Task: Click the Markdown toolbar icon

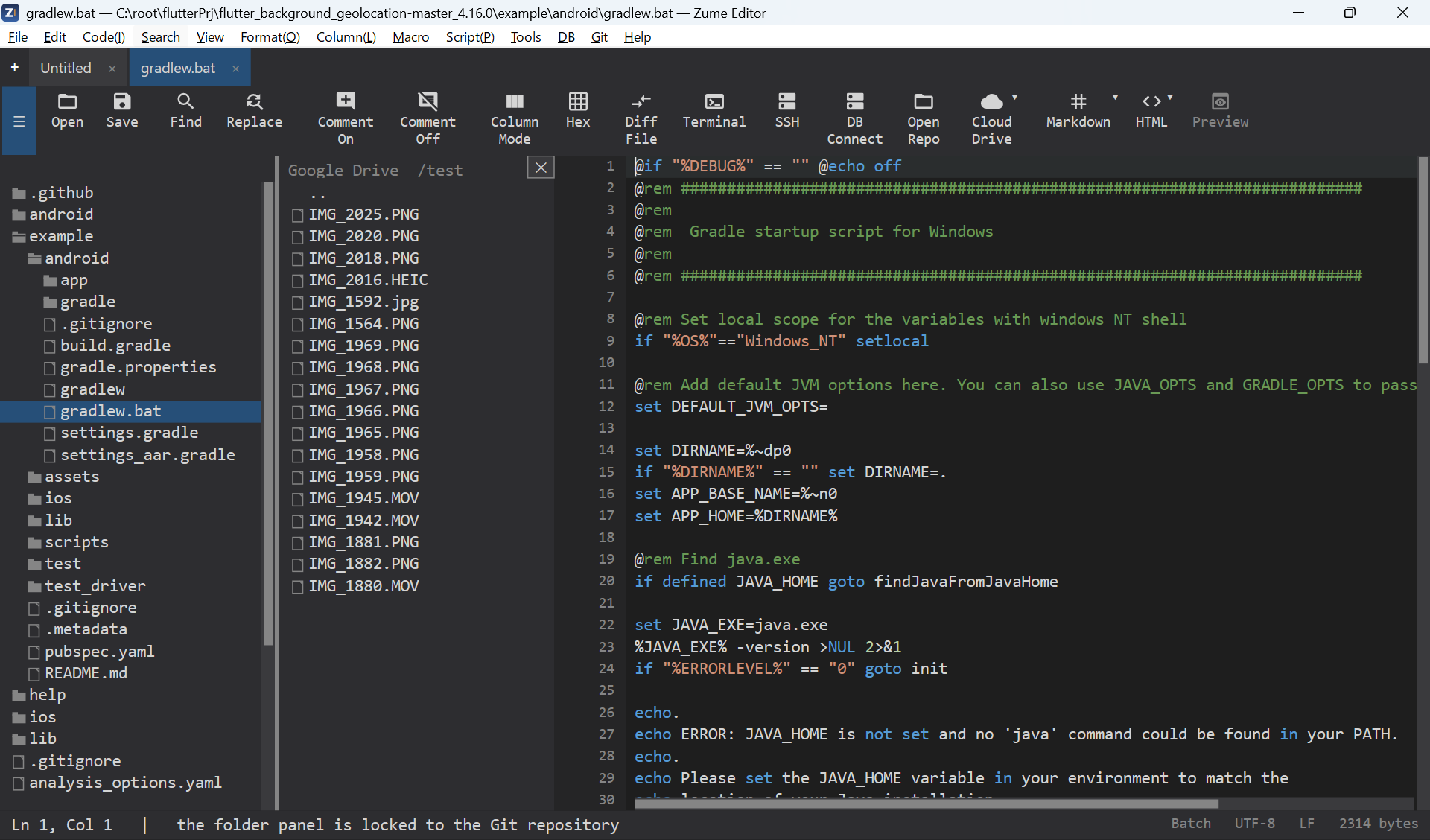Action: click(1078, 111)
